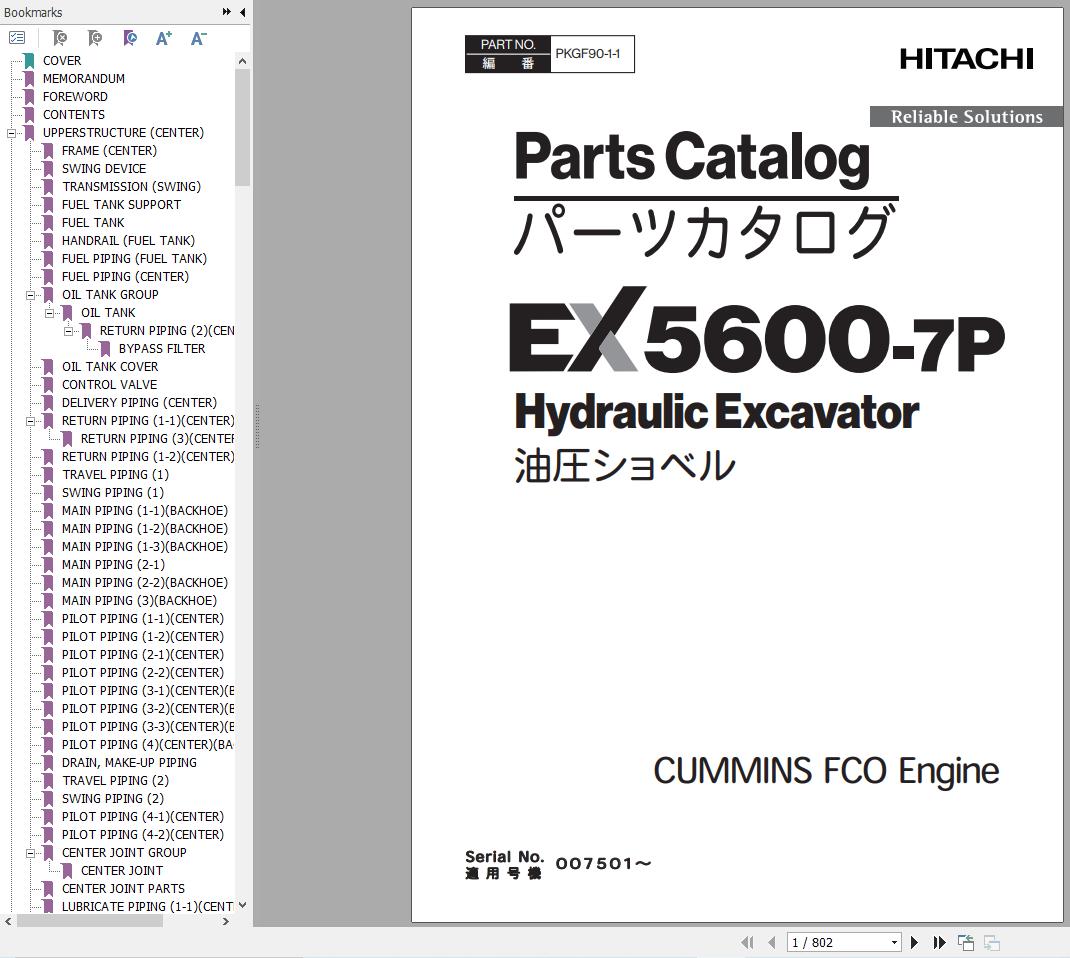Jump to last page button
This screenshot has width=1070, height=958.
pyautogui.click(x=940, y=942)
